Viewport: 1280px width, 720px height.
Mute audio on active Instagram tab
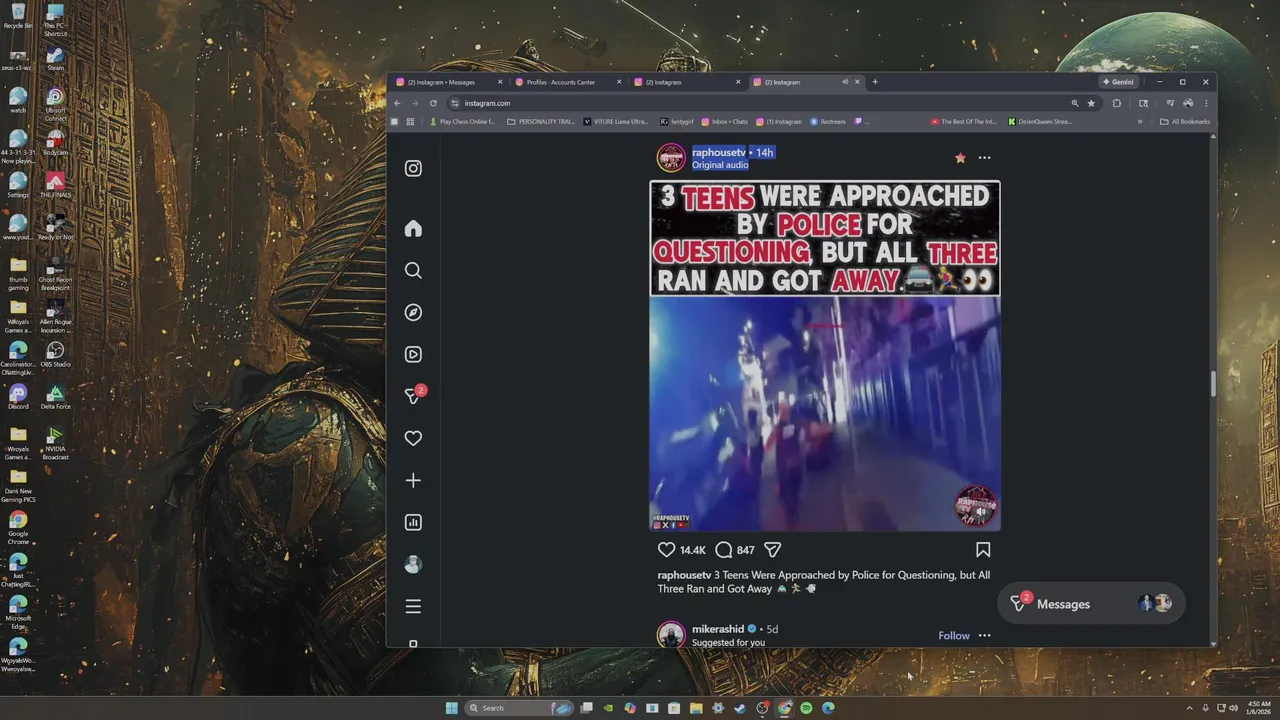pos(845,82)
